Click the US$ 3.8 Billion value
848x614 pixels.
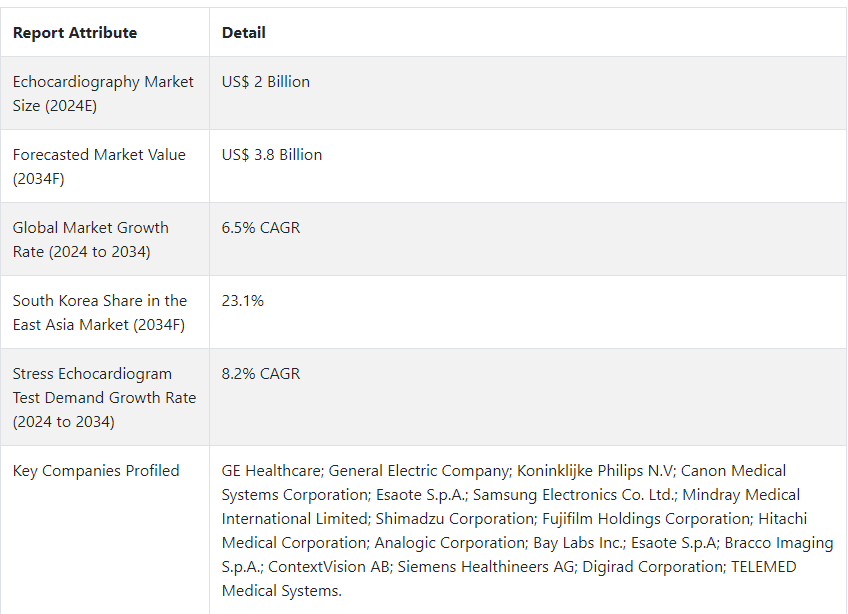pos(271,155)
